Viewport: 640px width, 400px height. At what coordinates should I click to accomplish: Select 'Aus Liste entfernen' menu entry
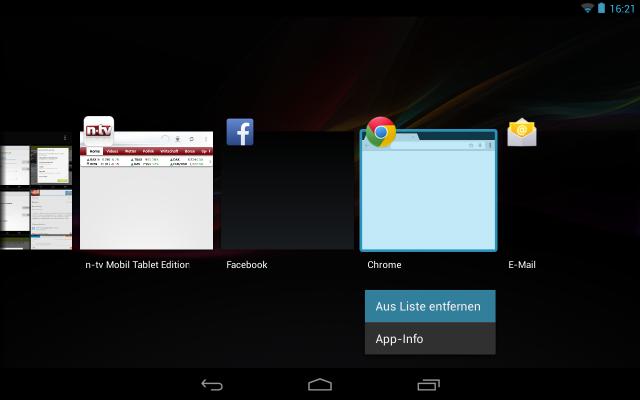pos(430,306)
